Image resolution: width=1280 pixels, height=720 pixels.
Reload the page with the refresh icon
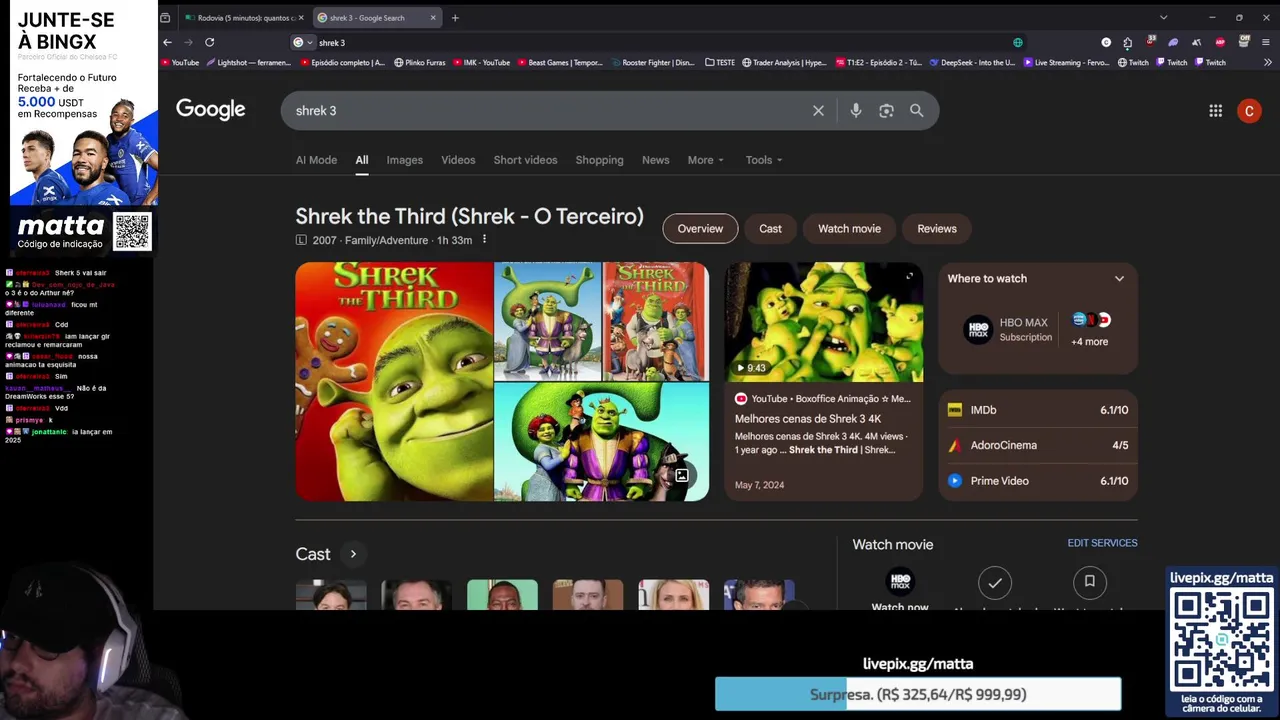tap(209, 42)
